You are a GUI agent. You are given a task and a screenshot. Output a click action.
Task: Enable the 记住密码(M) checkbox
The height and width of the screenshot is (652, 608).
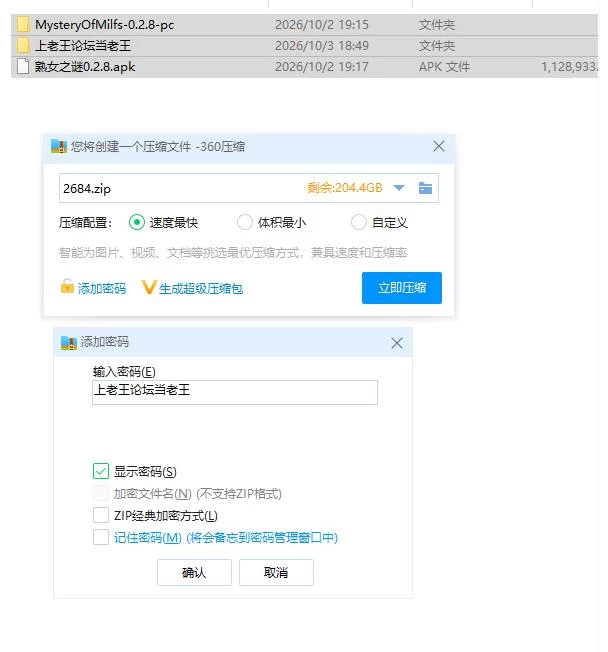(x=101, y=537)
